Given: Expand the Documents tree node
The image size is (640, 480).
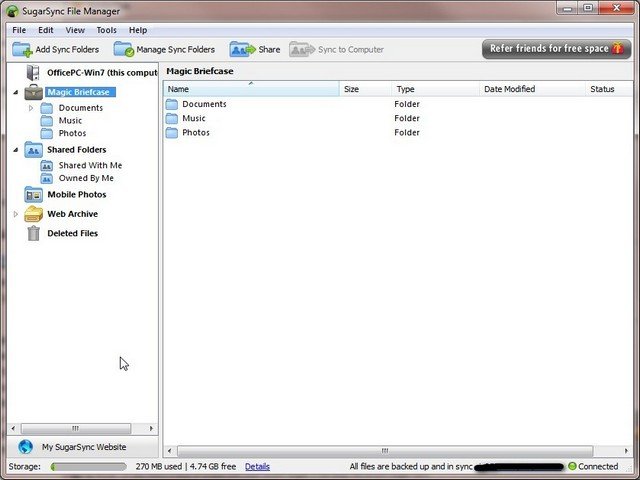Looking at the screenshot, I should pos(31,108).
